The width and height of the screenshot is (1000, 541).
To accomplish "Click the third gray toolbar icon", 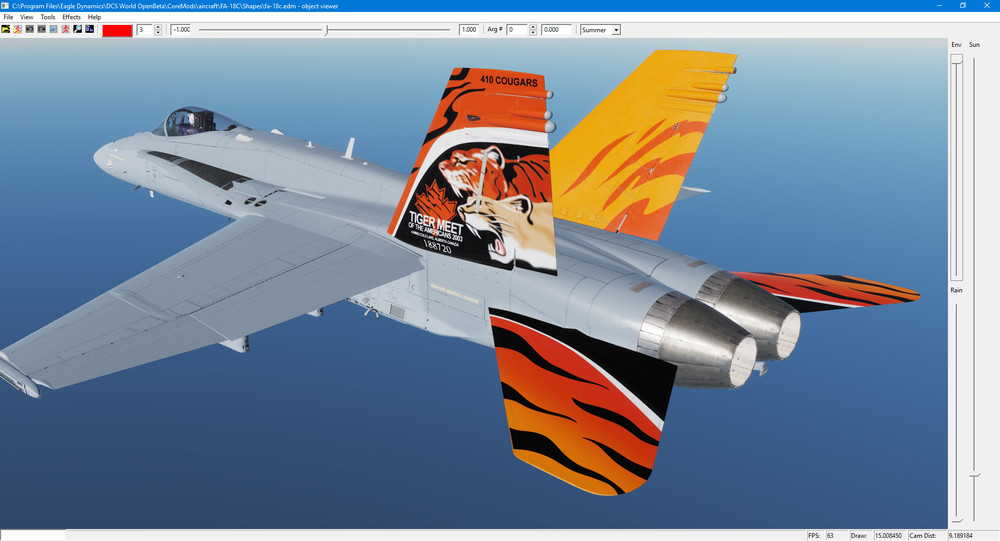I will [30, 29].
